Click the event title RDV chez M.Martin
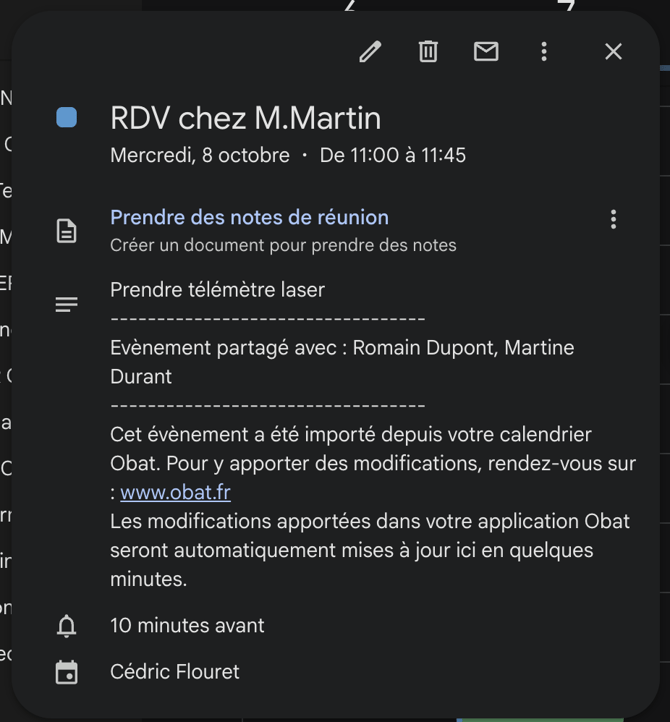 [x=245, y=118]
